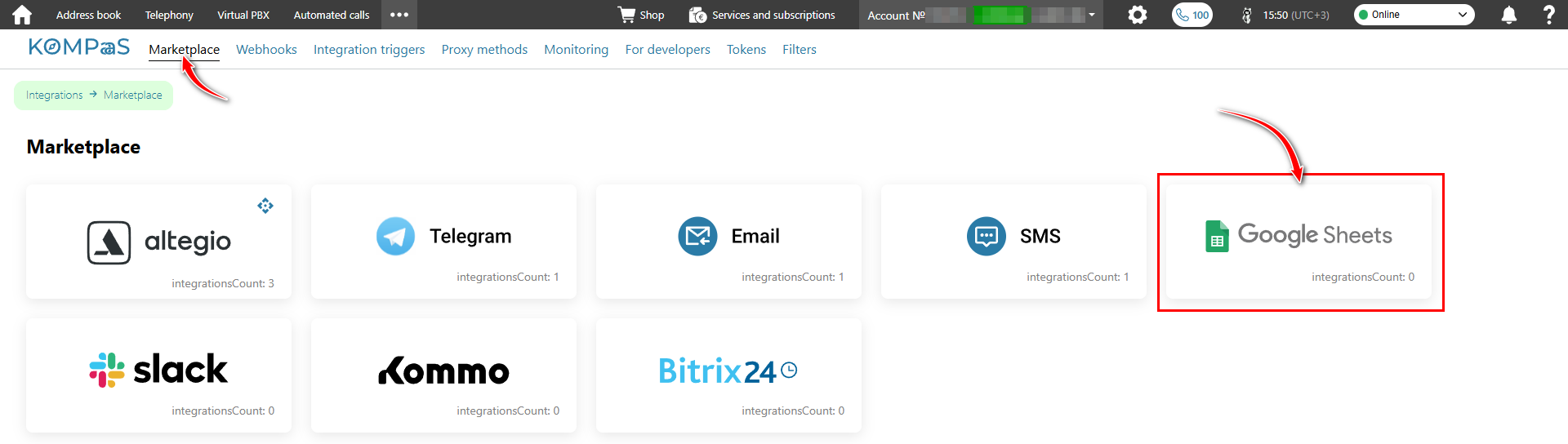Click the KOMPaaS logo
Screen dimensions: 1568x444
pyautogui.click(x=79, y=47)
